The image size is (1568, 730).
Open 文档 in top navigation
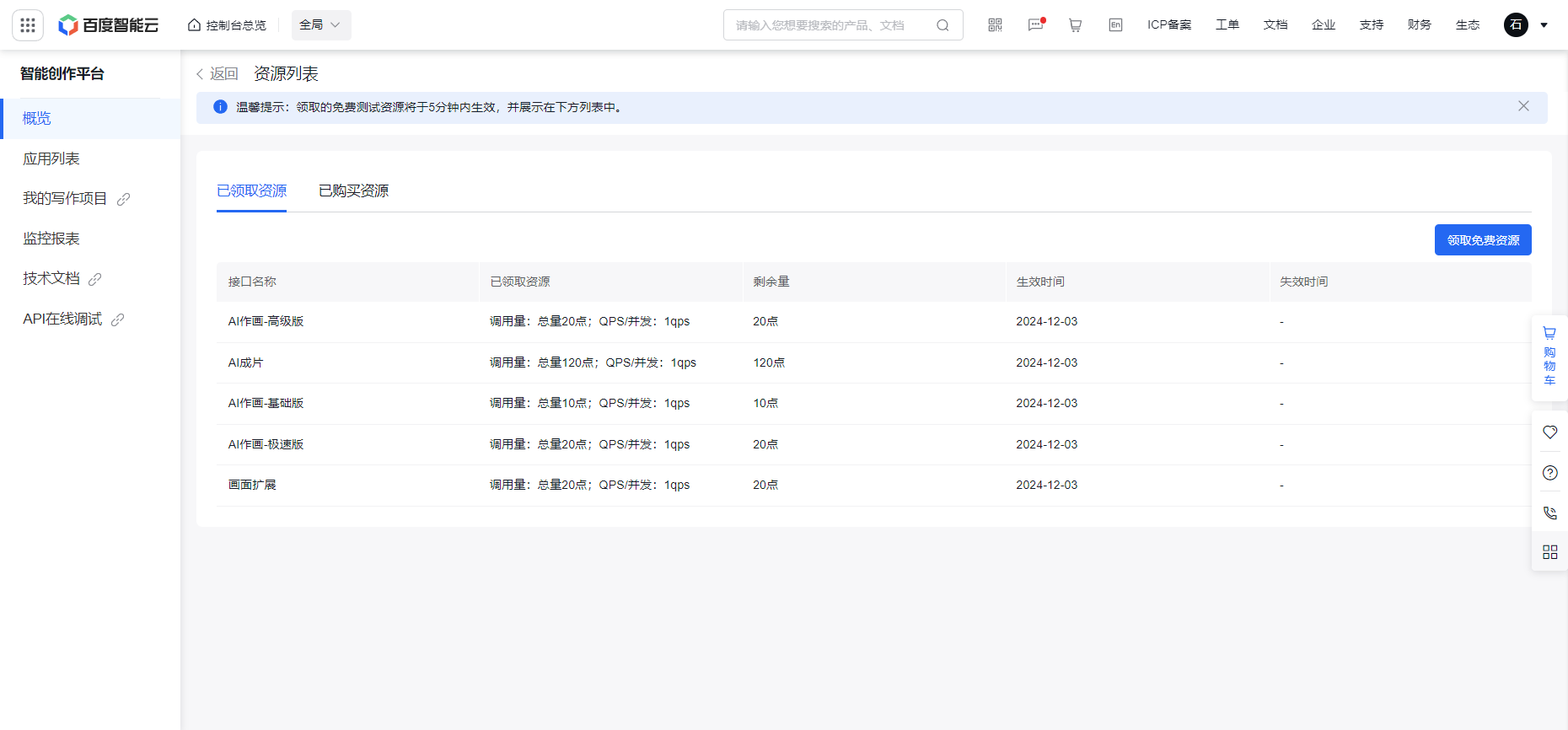point(1275,25)
